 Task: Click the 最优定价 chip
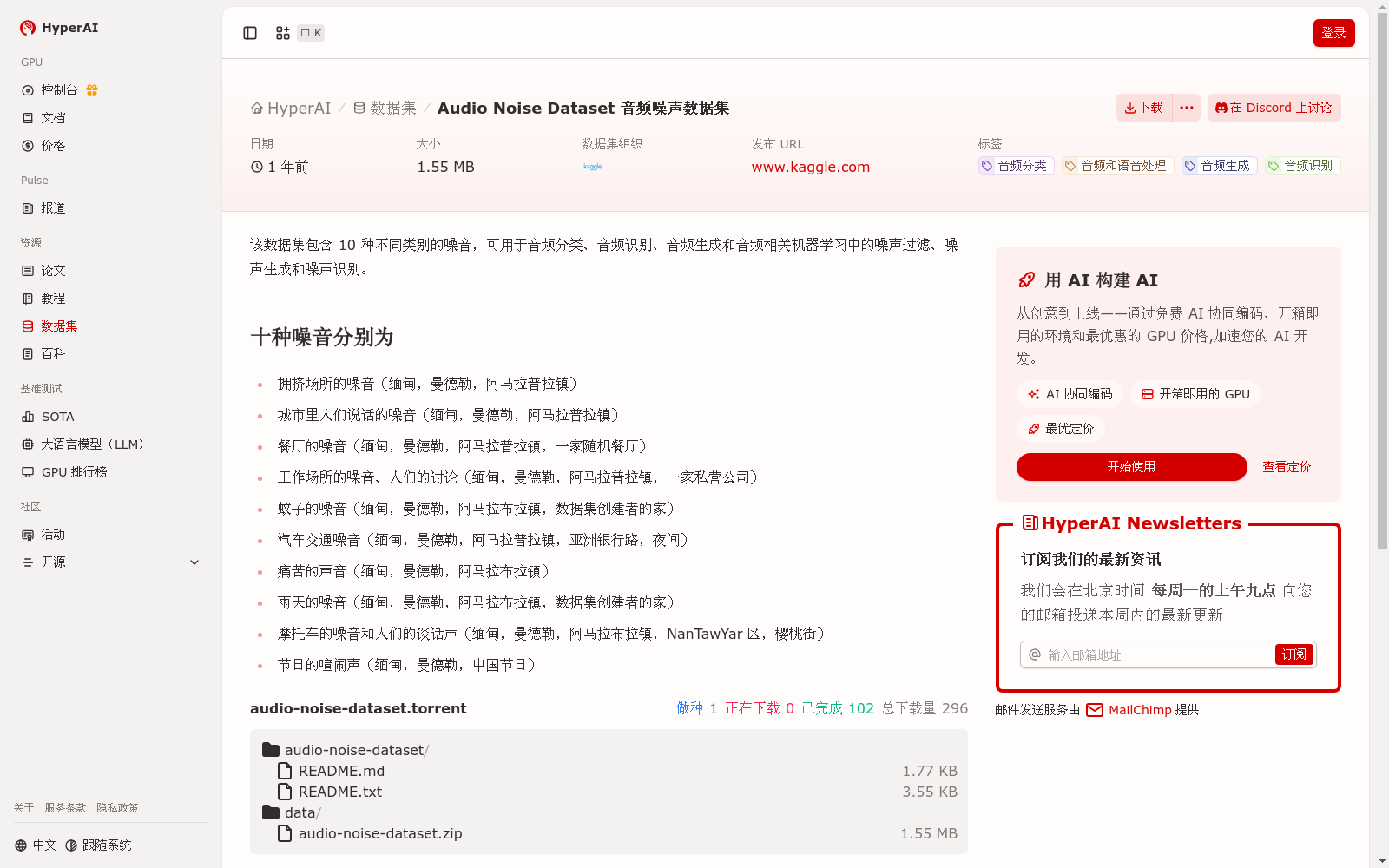pyautogui.click(x=1061, y=429)
